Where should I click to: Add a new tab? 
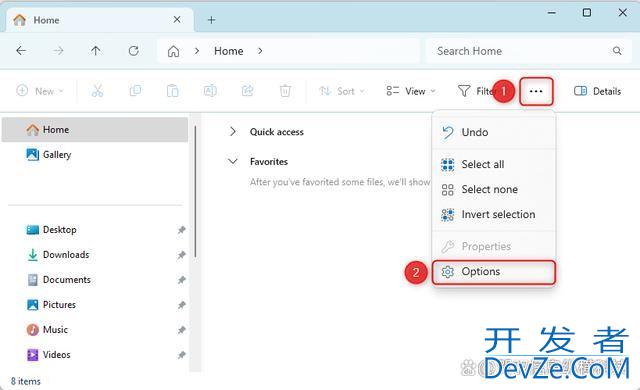(x=211, y=20)
